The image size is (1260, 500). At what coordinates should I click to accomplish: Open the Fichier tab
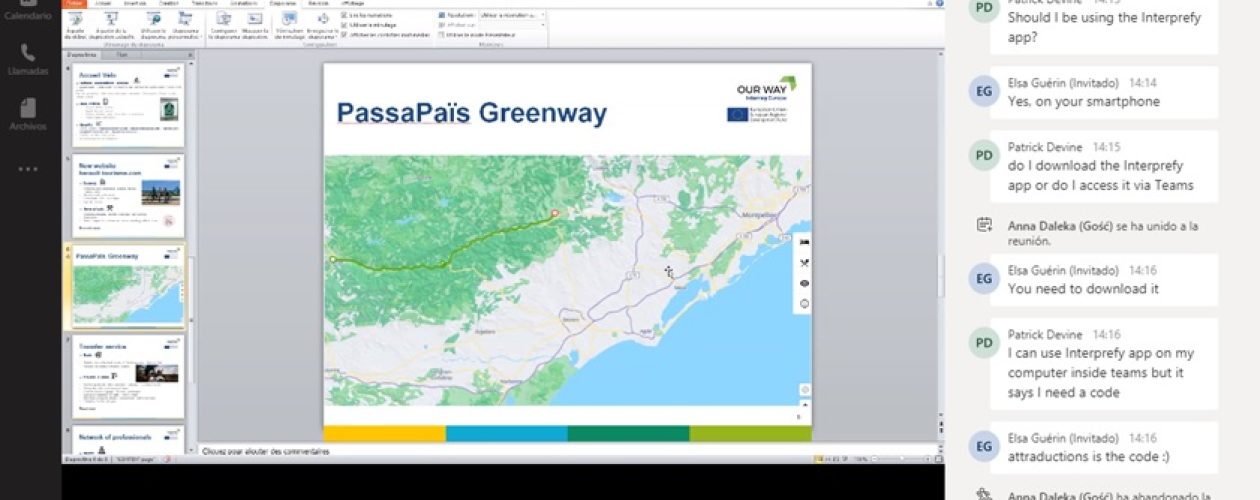click(x=75, y=4)
